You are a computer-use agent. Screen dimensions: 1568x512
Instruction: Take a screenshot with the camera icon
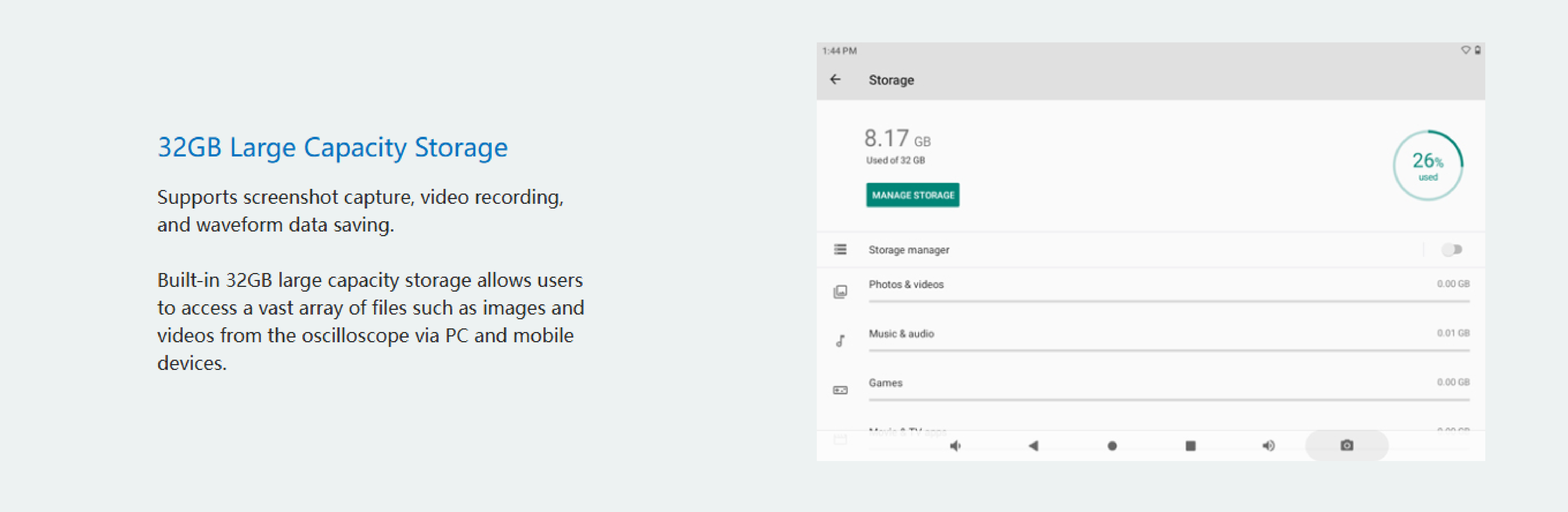[x=1347, y=446]
